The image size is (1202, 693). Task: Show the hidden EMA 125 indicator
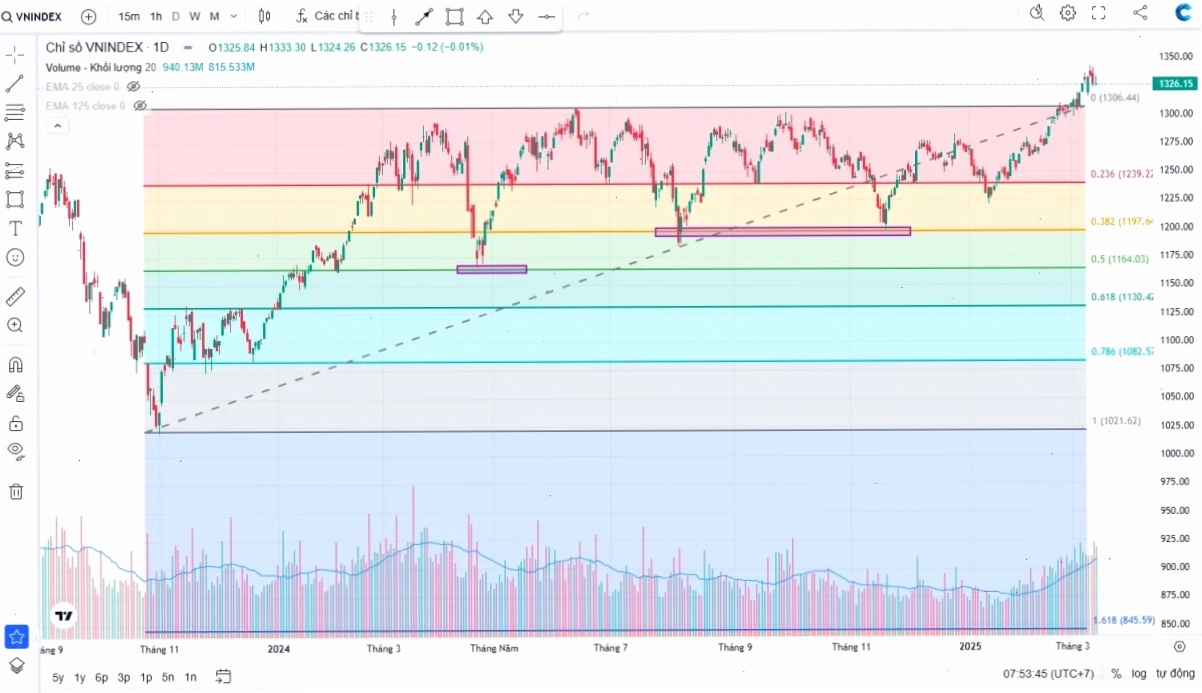(x=140, y=105)
